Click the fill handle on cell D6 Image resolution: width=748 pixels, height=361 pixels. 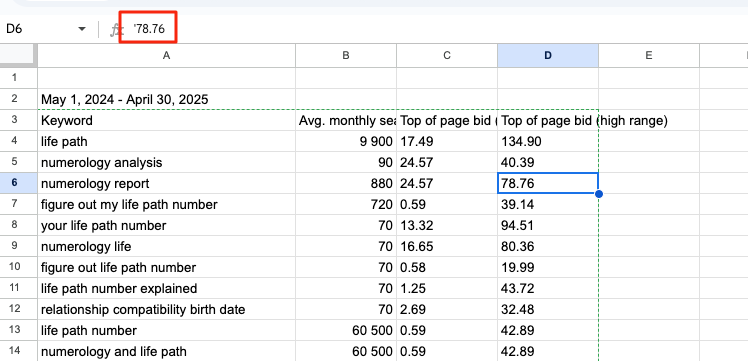(x=599, y=194)
